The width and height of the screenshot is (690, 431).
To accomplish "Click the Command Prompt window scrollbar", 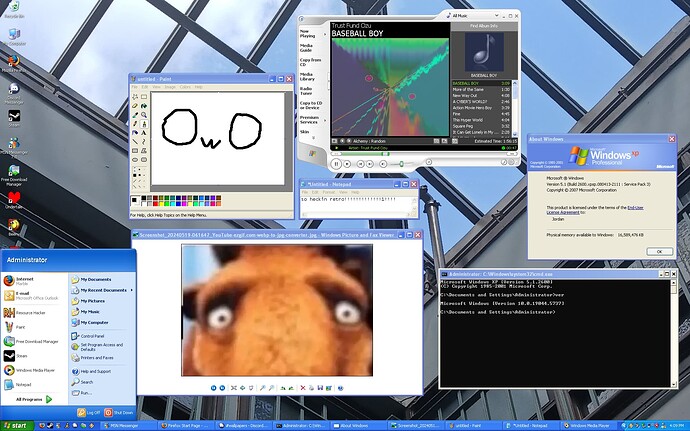I will coord(673,333).
